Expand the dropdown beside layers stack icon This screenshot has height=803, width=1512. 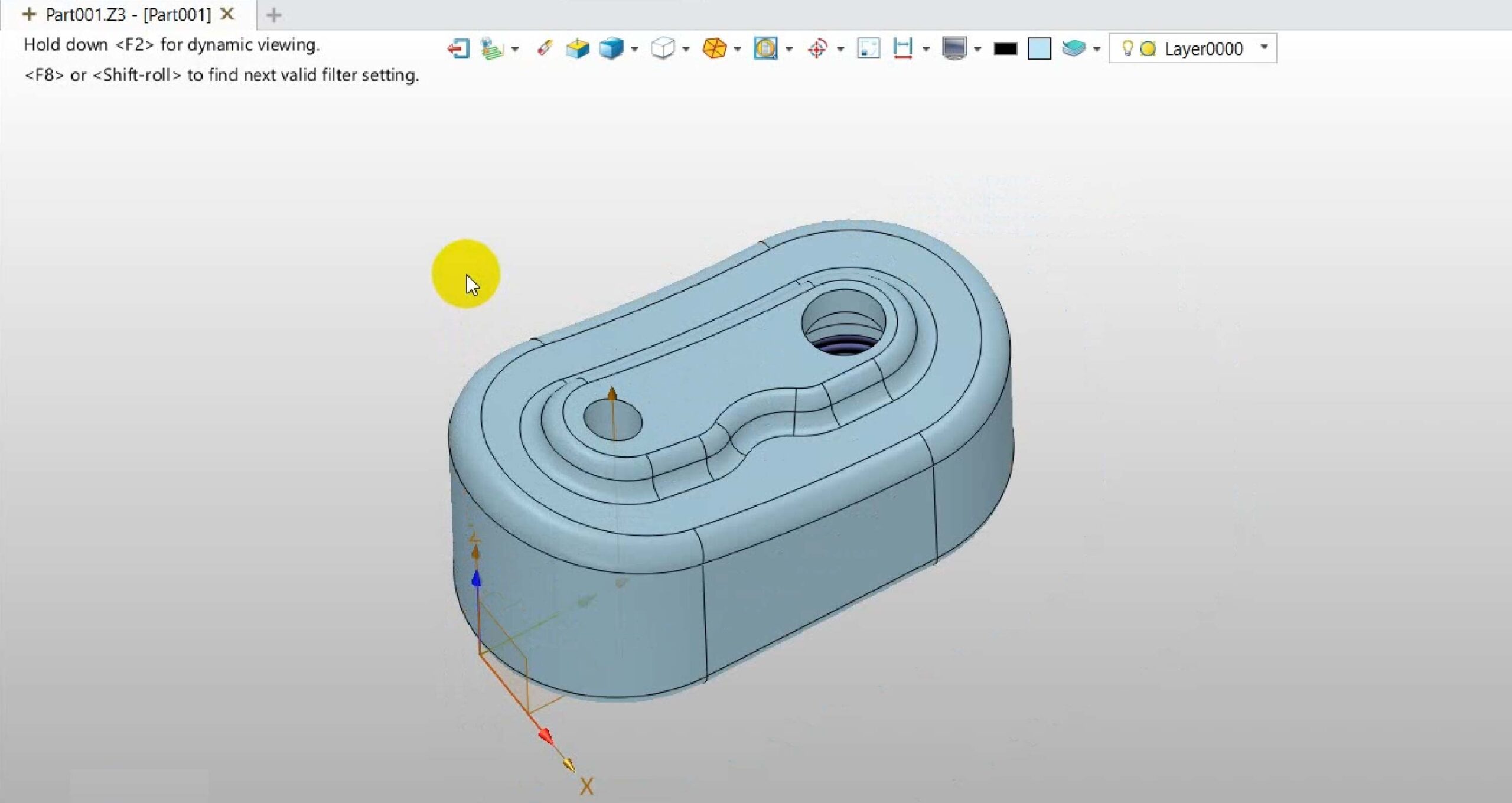(x=1097, y=49)
